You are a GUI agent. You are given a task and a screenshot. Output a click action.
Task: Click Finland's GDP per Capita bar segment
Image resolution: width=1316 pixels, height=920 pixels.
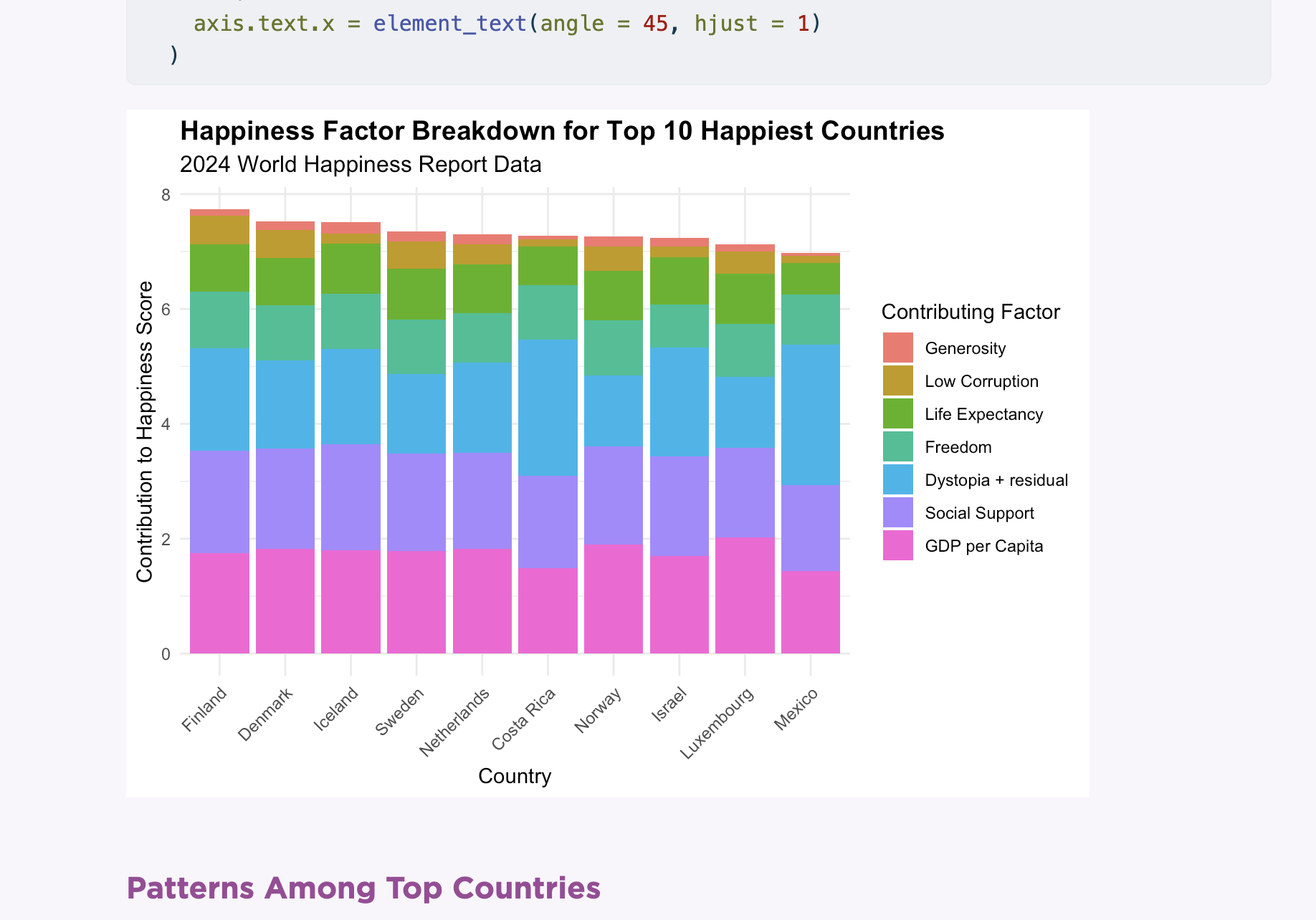[219, 603]
